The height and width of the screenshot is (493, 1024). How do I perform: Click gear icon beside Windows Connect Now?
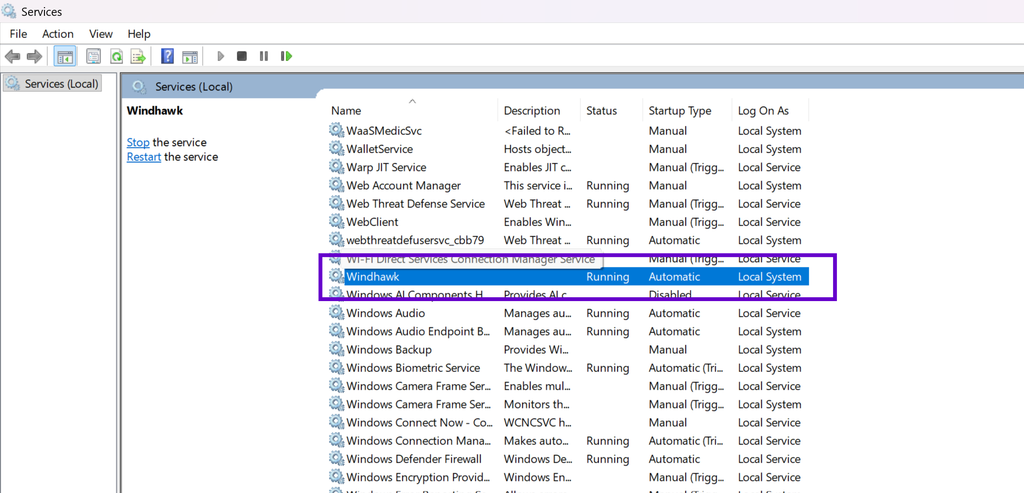pyautogui.click(x=336, y=422)
